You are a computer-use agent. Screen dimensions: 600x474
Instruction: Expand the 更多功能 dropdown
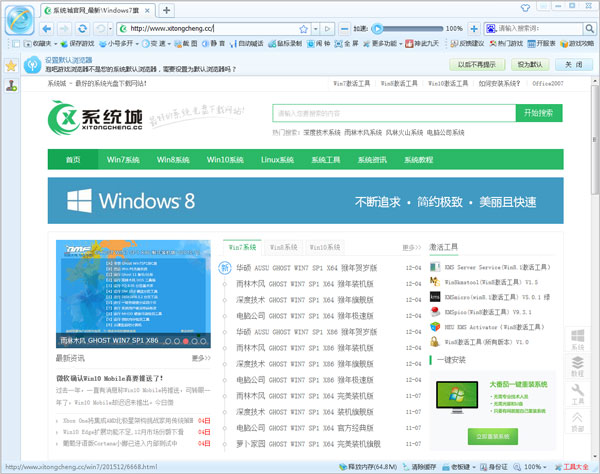coord(401,44)
